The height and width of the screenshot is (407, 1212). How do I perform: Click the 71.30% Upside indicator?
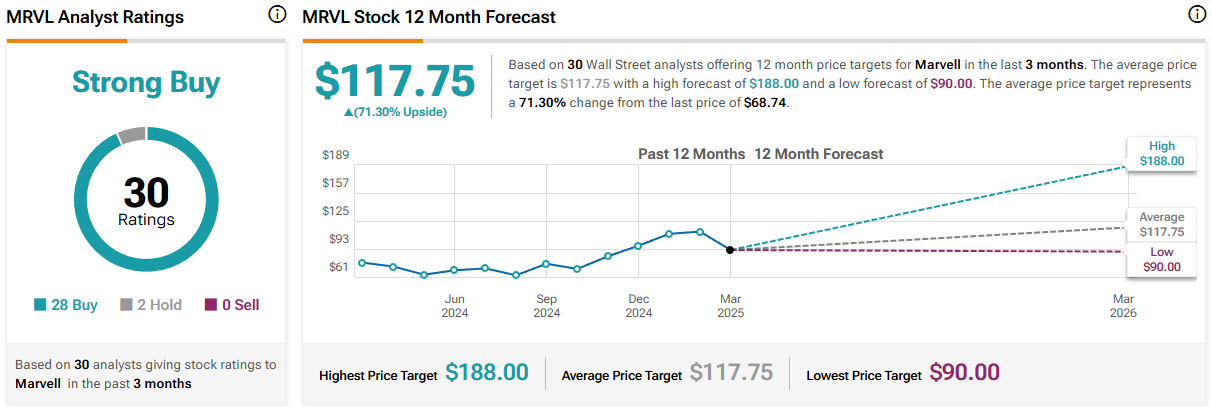click(x=395, y=112)
